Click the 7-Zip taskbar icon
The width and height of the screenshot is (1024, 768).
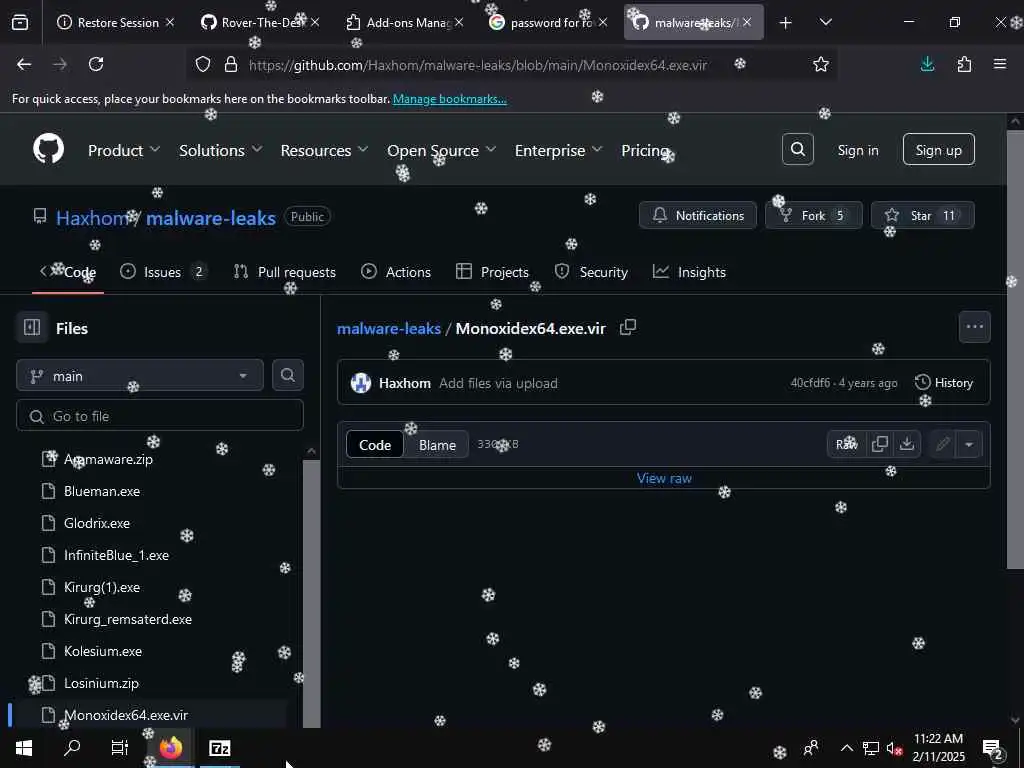[219, 748]
